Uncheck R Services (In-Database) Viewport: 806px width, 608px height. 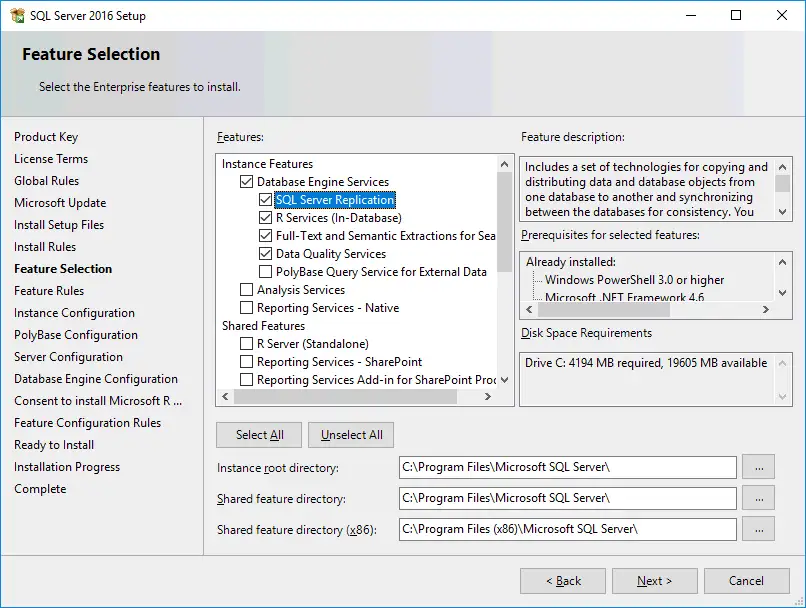pyautogui.click(x=265, y=217)
